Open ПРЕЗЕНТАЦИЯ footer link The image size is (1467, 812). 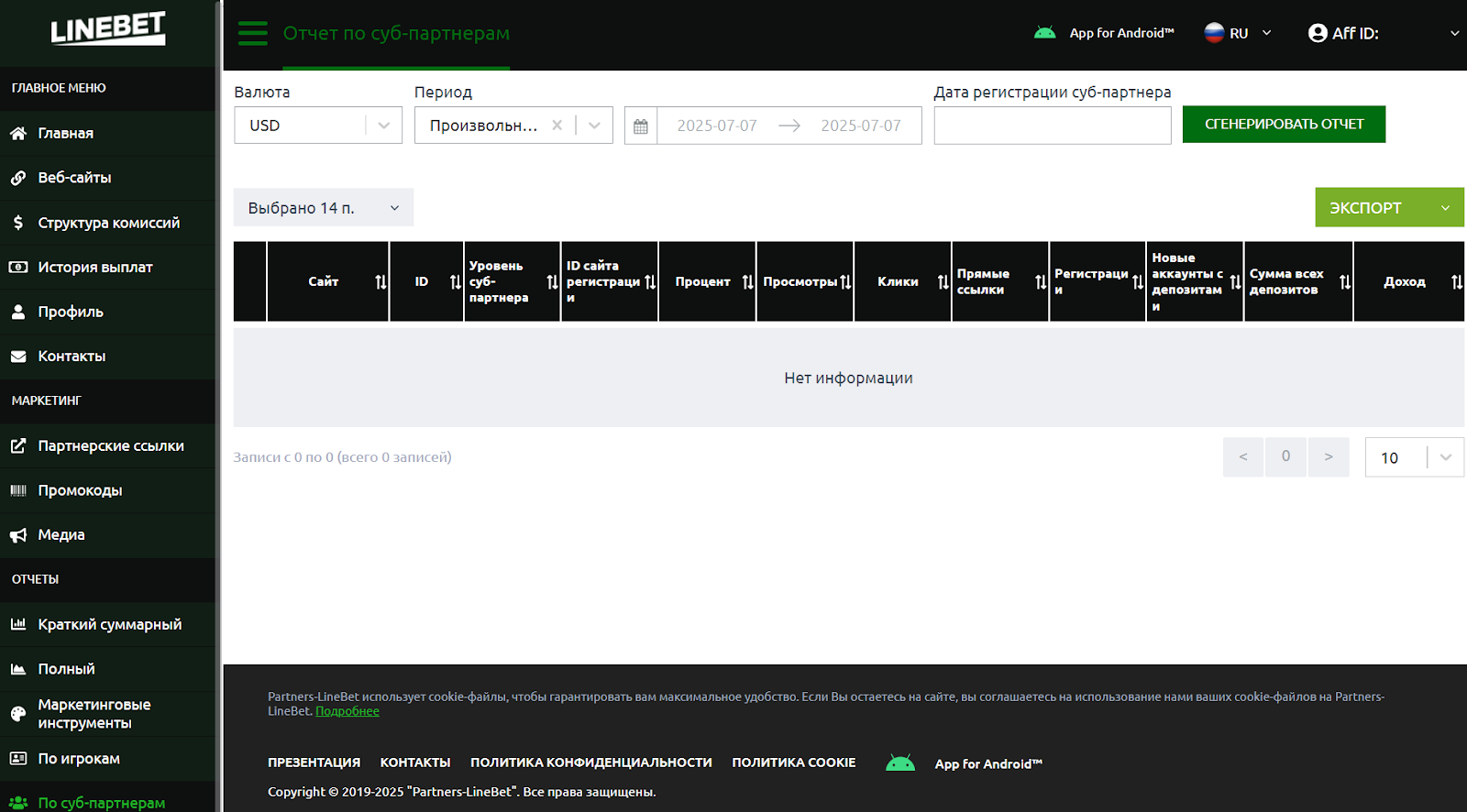tap(314, 763)
